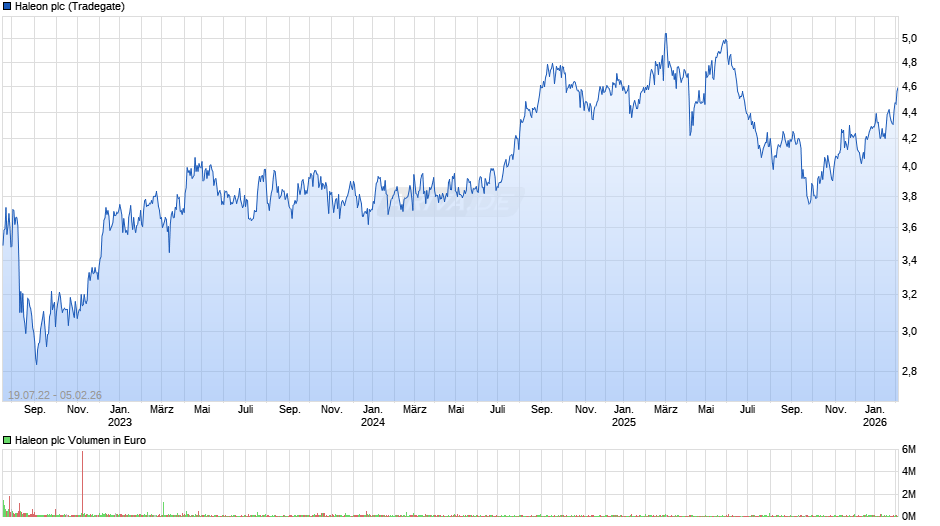Click the green volume legend square
This screenshot has width=940, height=526.
coord(7,440)
